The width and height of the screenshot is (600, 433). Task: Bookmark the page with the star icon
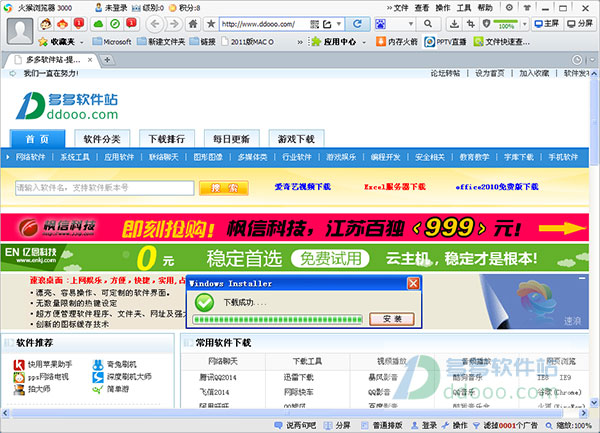tap(211, 24)
